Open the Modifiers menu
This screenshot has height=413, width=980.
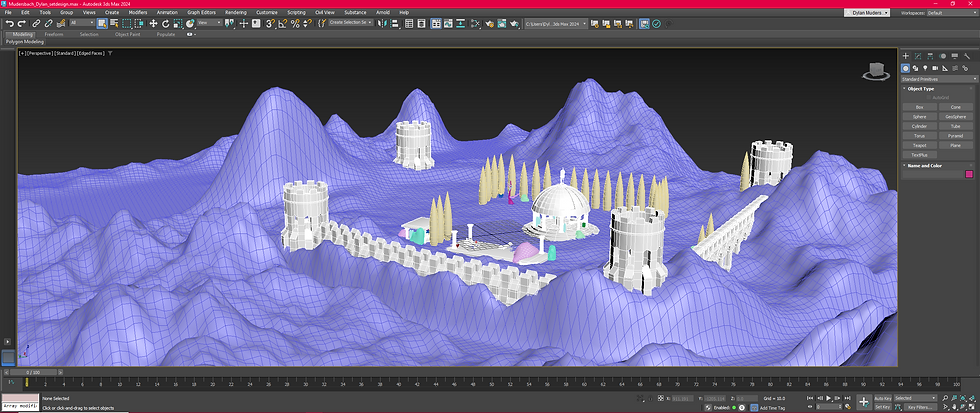point(138,13)
